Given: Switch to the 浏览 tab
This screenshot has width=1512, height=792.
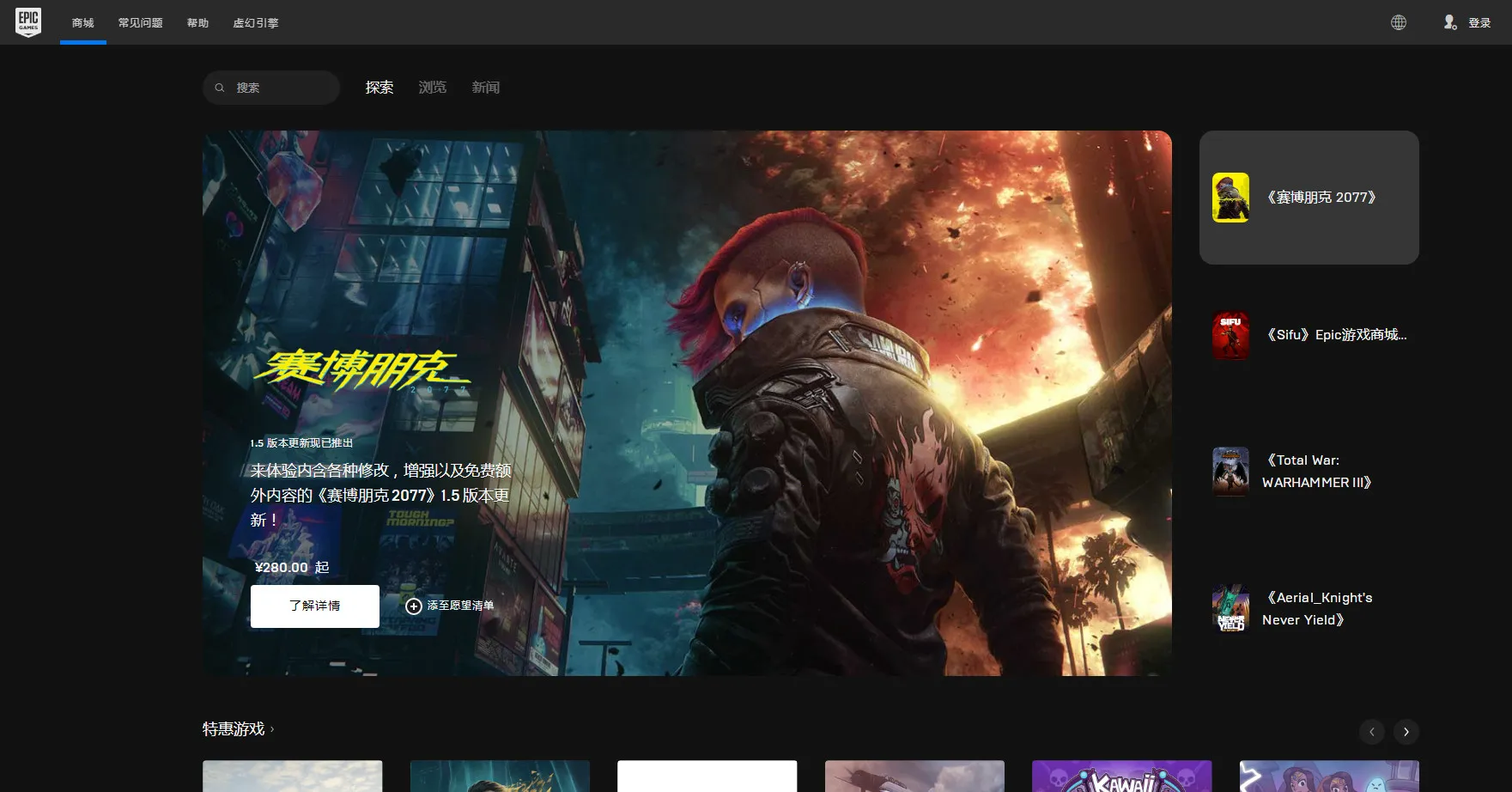Looking at the screenshot, I should (x=432, y=87).
